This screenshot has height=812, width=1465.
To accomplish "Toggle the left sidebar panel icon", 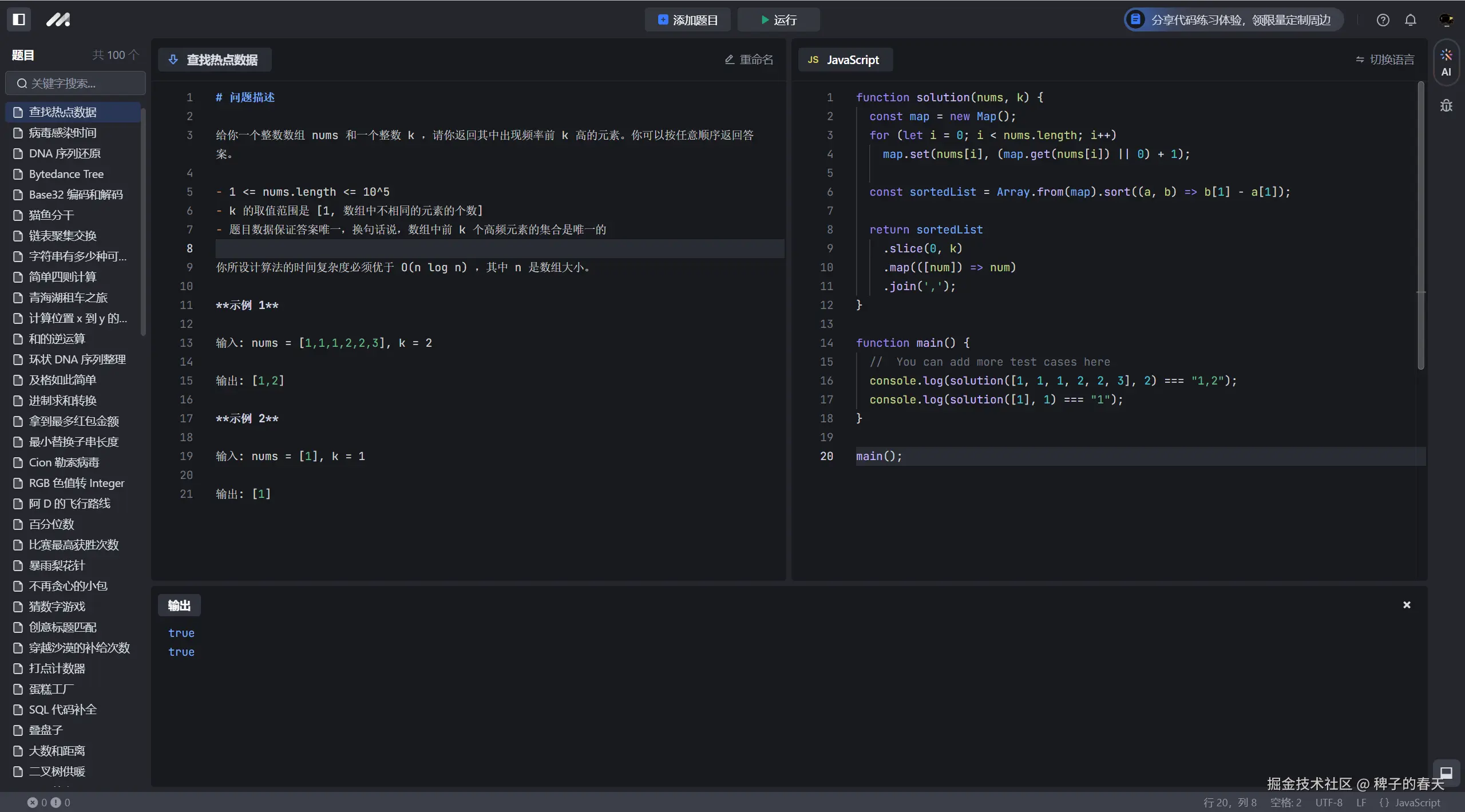I will pyautogui.click(x=19, y=19).
